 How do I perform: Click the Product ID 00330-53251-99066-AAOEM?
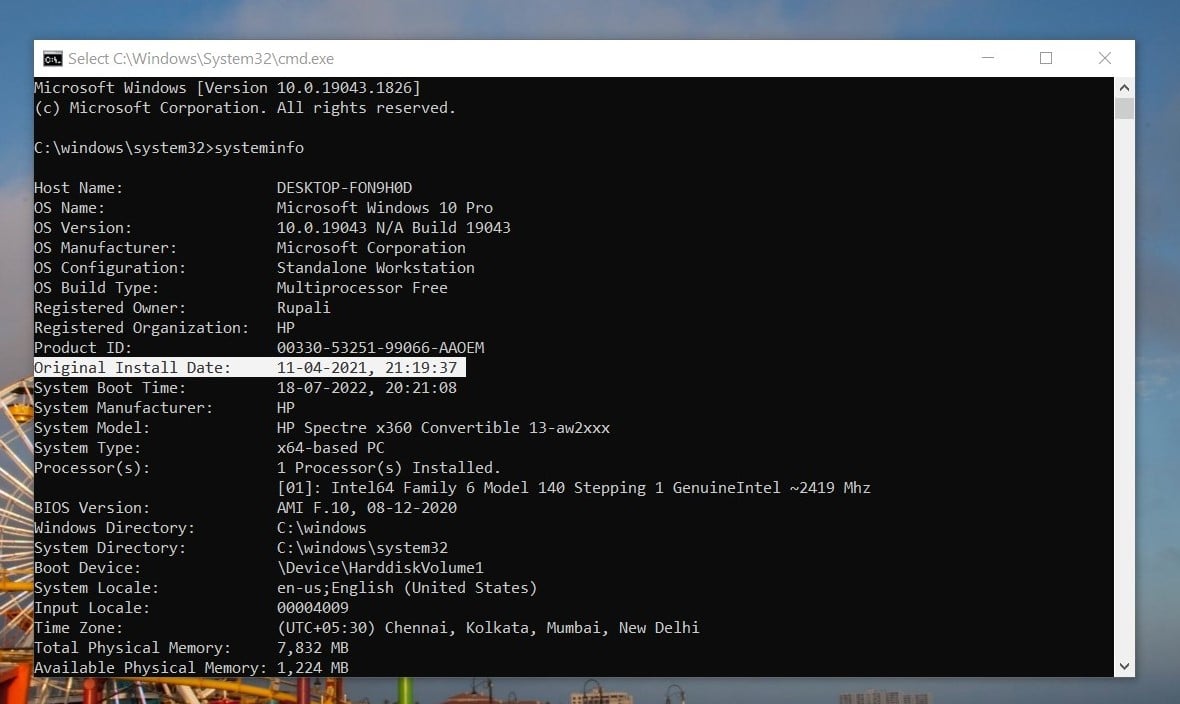(380, 348)
